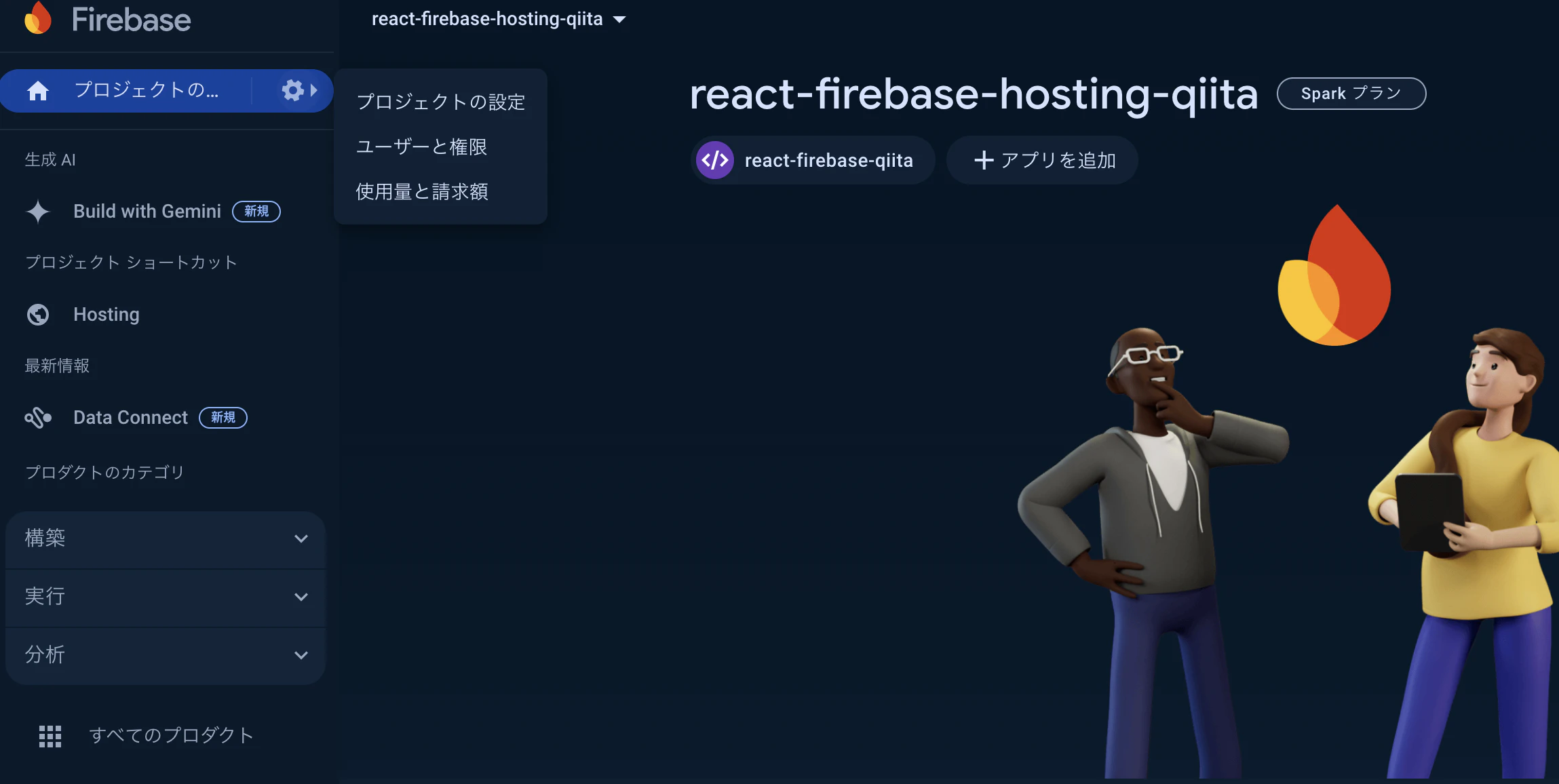
Task: Click the purple web app code icon
Action: tap(715, 160)
